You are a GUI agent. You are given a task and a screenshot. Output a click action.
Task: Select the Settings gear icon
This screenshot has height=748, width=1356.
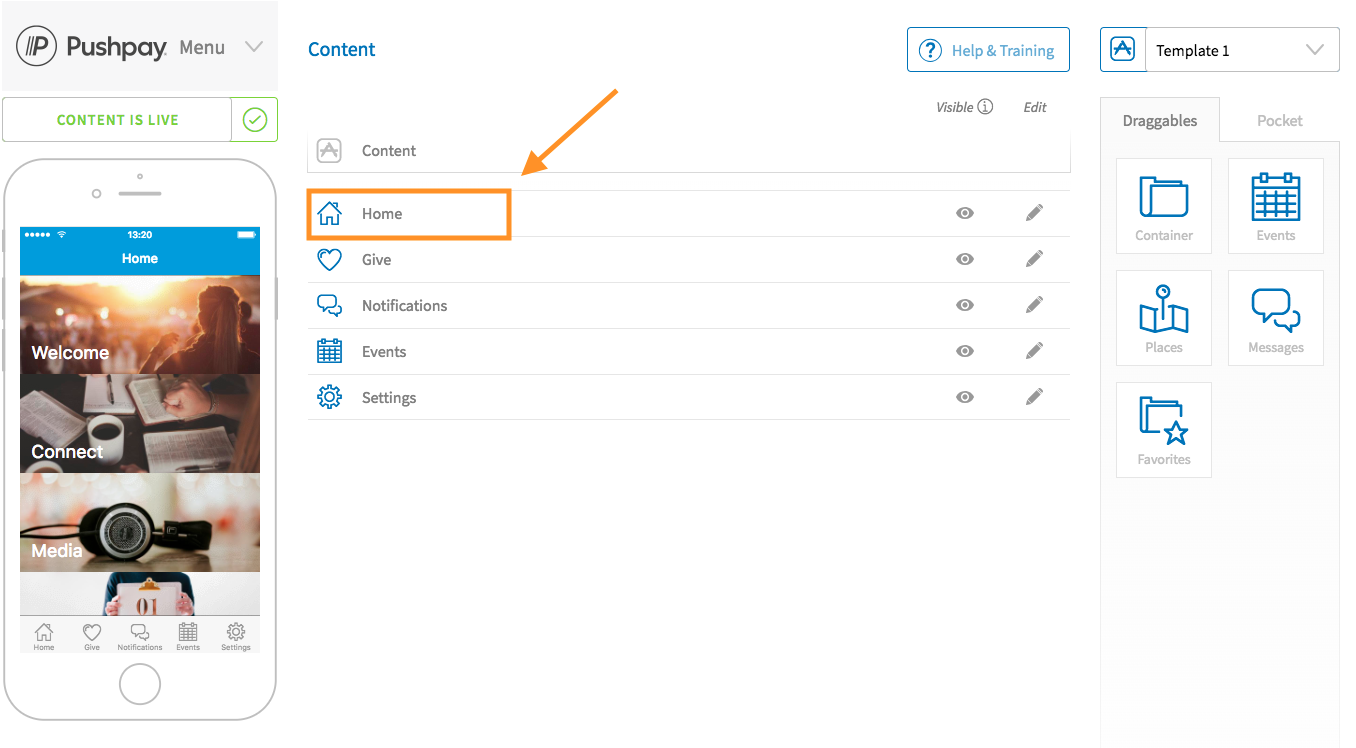point(329,397)
